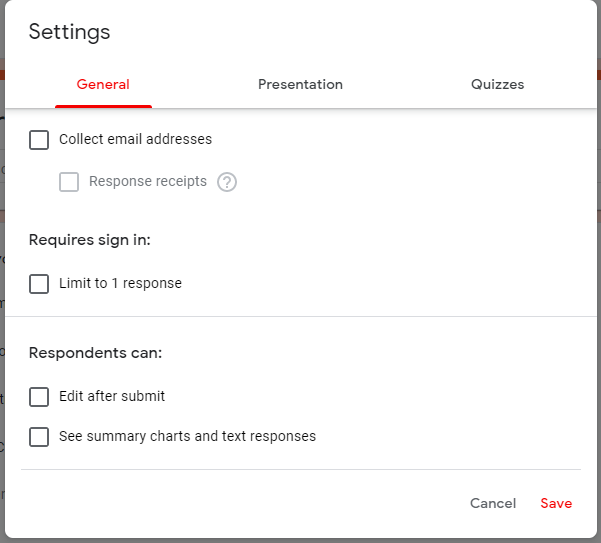The image size is (601, 543).
Task: Save the form settings
Action: coord(556,503)
